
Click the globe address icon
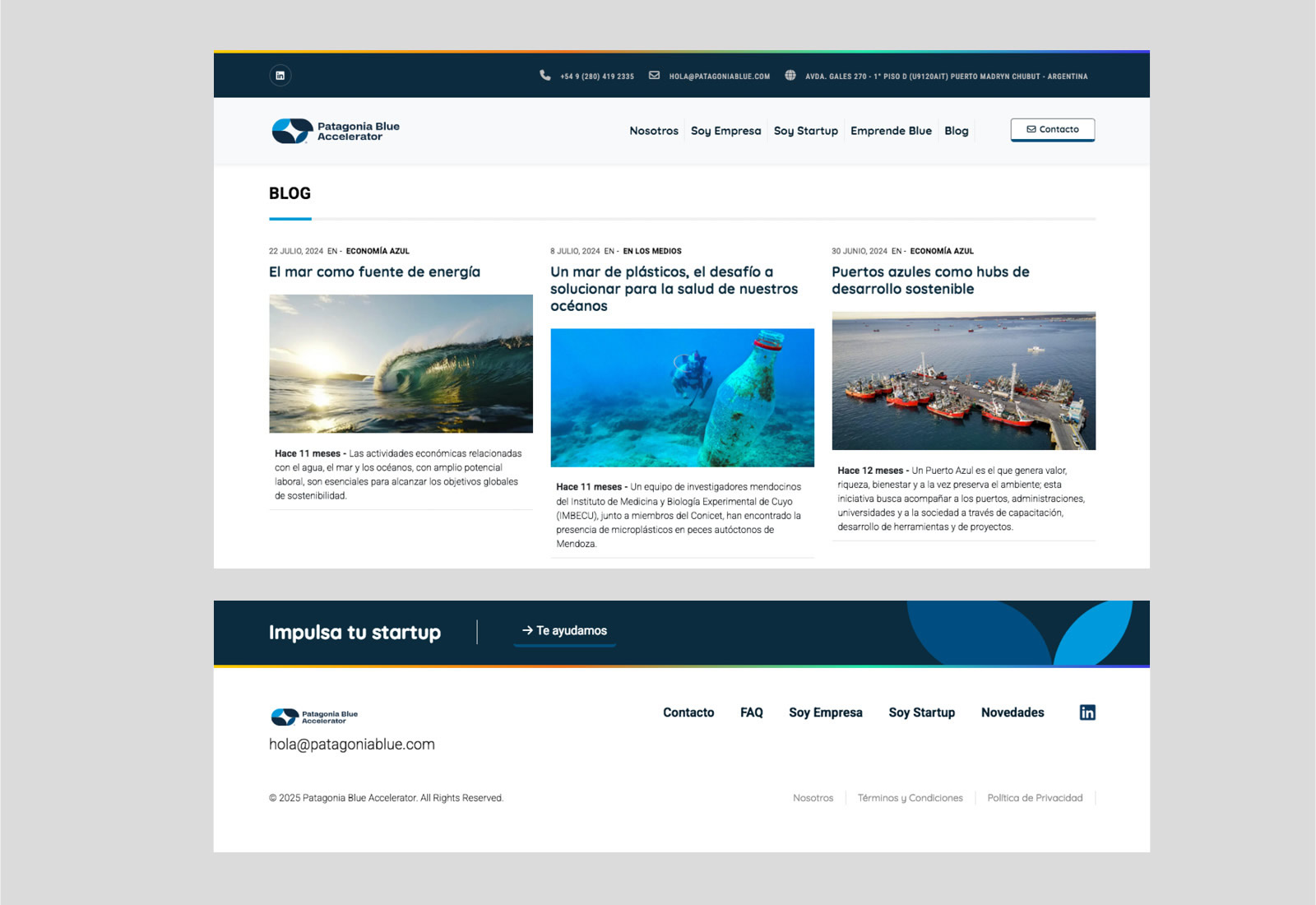[790, 76]
